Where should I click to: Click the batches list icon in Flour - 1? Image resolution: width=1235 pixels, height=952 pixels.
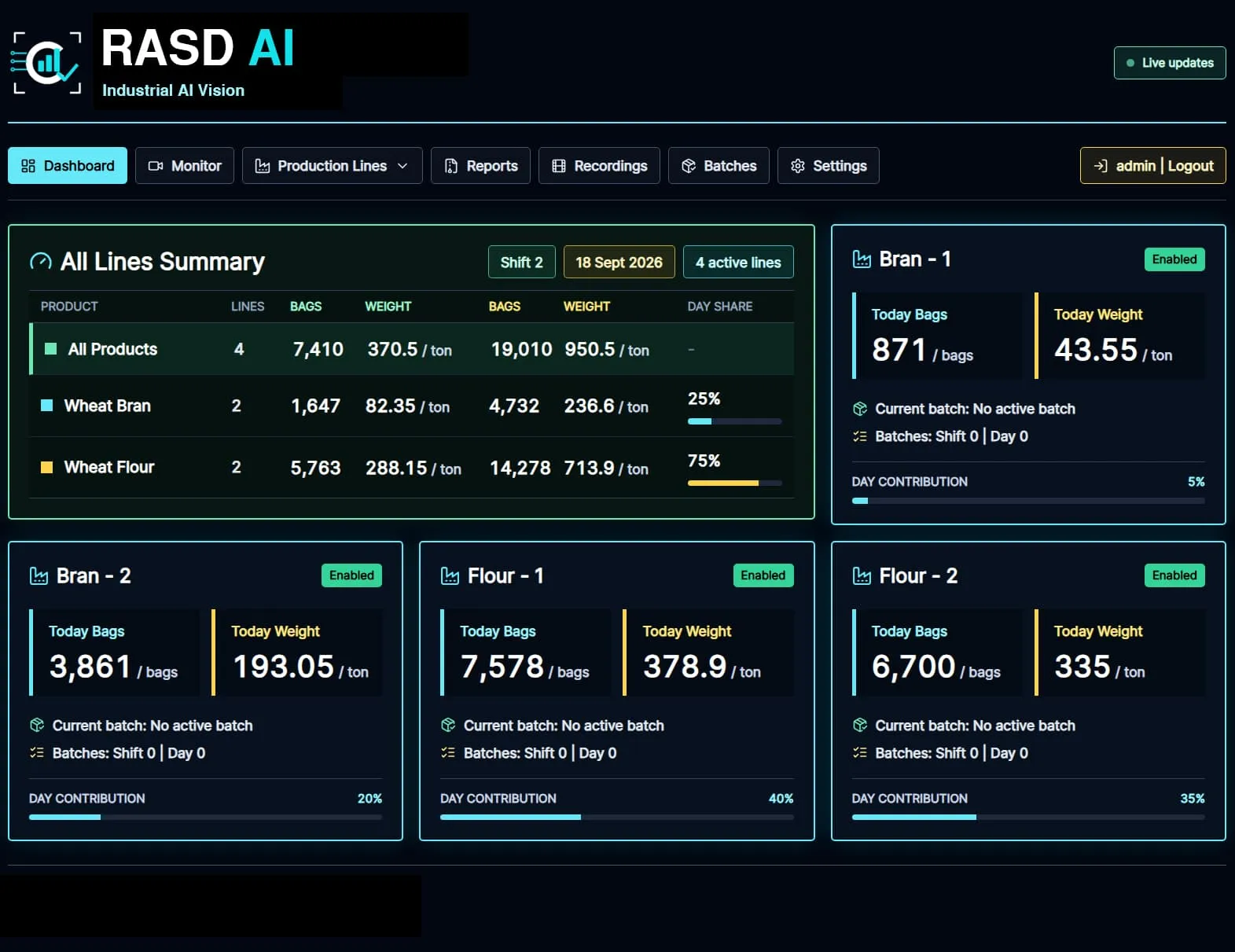448,753
